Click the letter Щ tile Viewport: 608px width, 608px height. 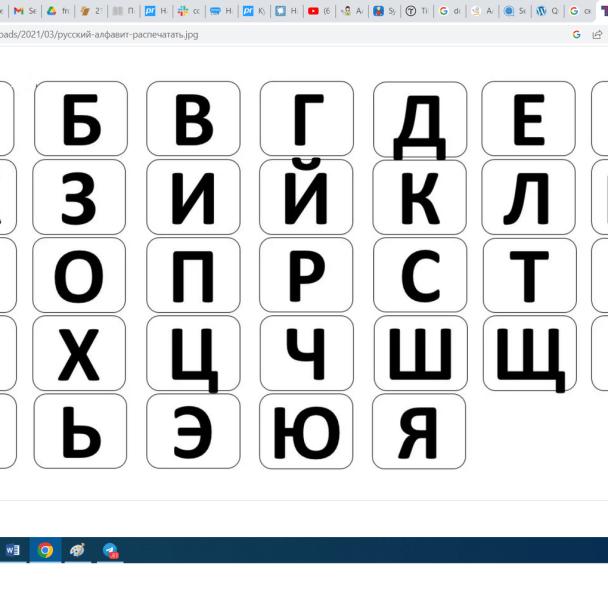coord(529,353)
